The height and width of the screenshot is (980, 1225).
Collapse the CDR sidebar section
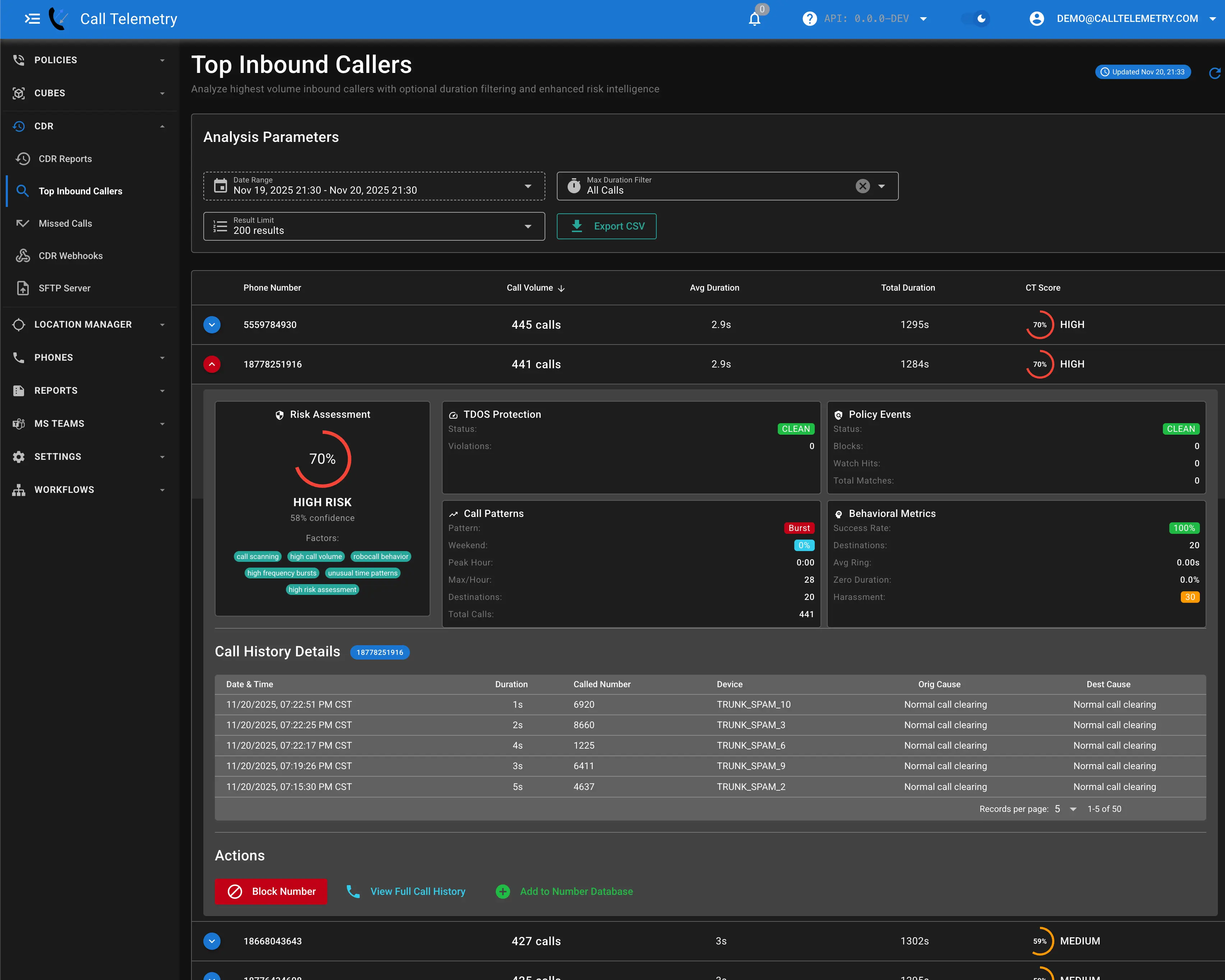[x=89, y=126]
